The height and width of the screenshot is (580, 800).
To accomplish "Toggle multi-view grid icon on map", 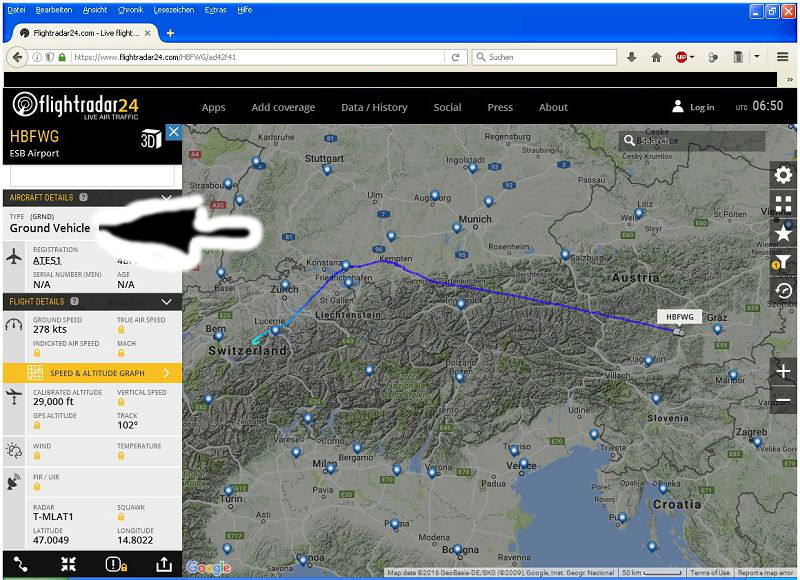I will [x=783, y=204].
